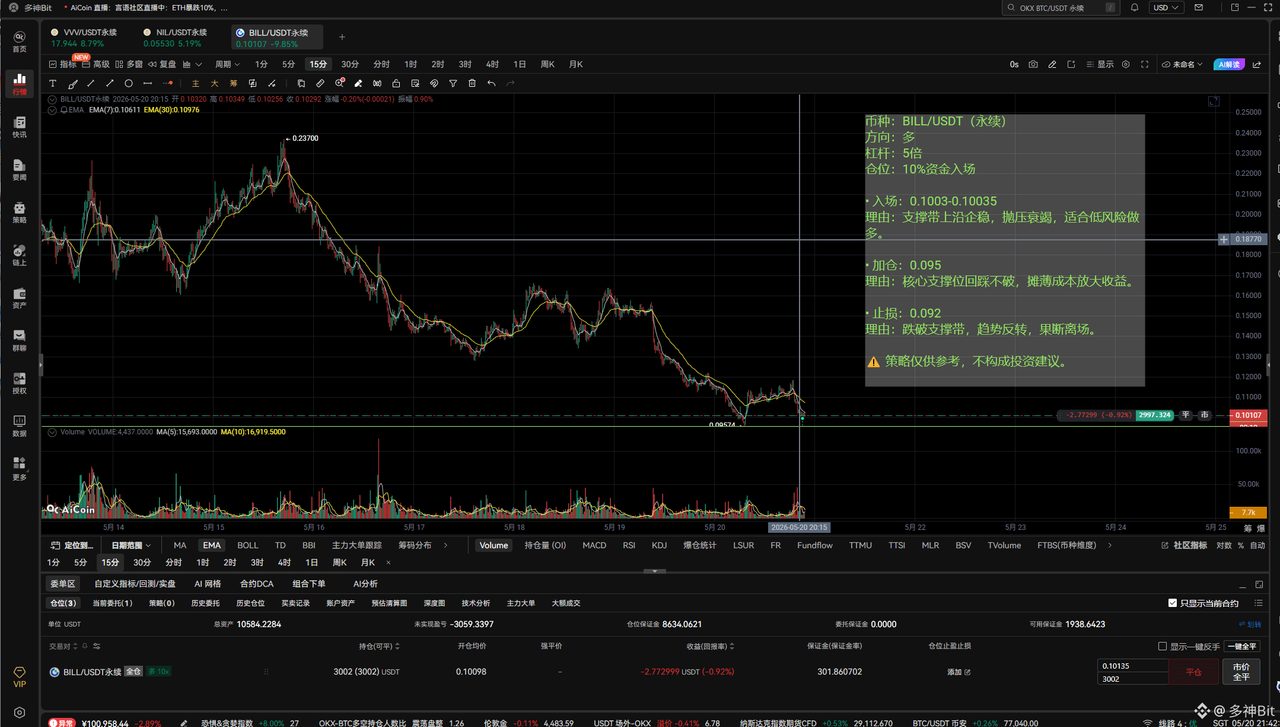Screen dimensions: 1280x727
Task: Select the text T drawing tool
Action: click(x=54, y=83)
